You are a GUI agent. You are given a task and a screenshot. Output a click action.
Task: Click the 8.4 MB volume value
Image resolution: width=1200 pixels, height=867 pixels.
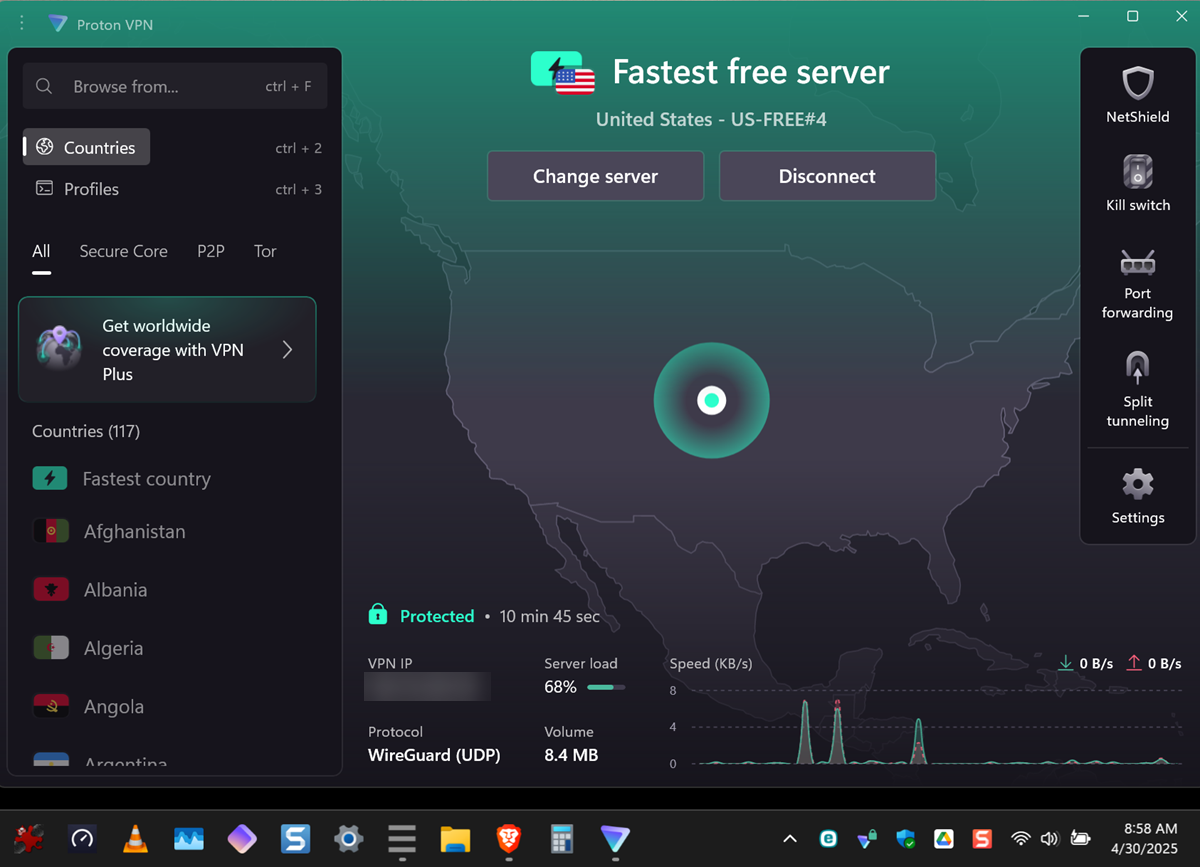[571, 755]
